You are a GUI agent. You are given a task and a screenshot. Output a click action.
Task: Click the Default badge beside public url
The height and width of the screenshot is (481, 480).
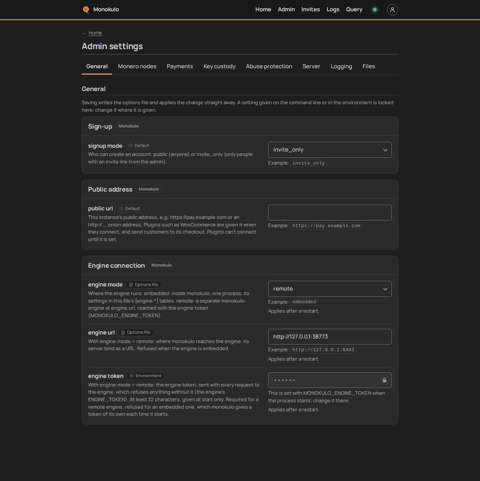[130, 208]
